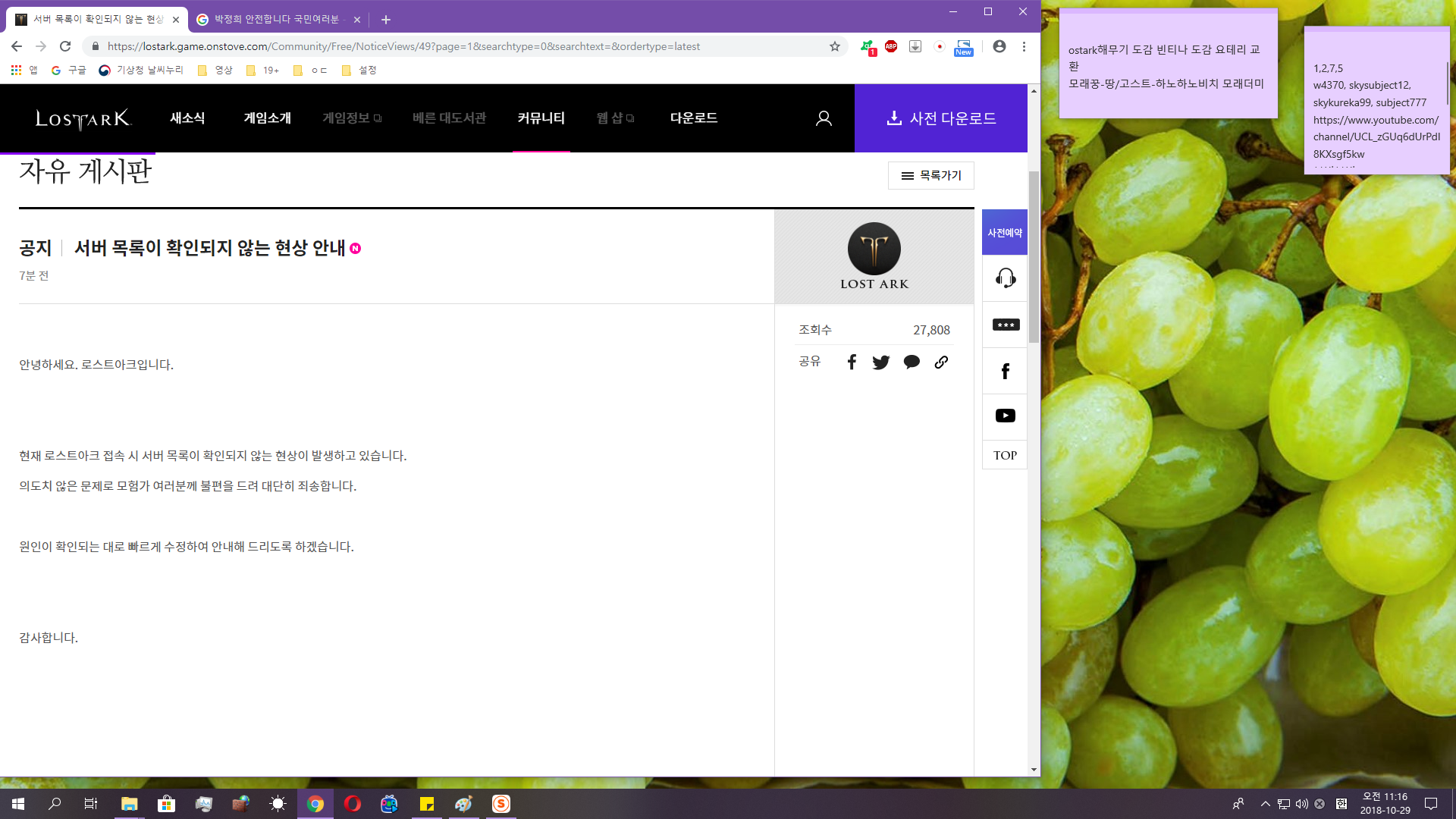Open Adblock Plus extension icon
1456x819 pixels.
click(891, 46)
